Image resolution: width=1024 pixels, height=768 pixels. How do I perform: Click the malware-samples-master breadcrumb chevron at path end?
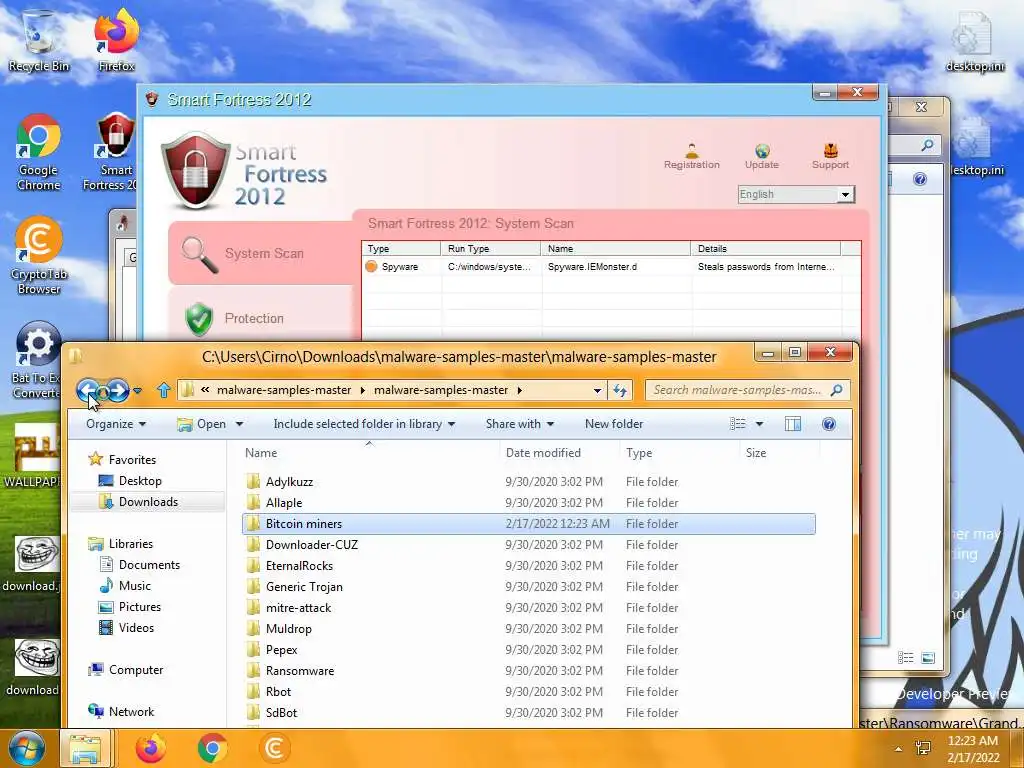point(520,391)
